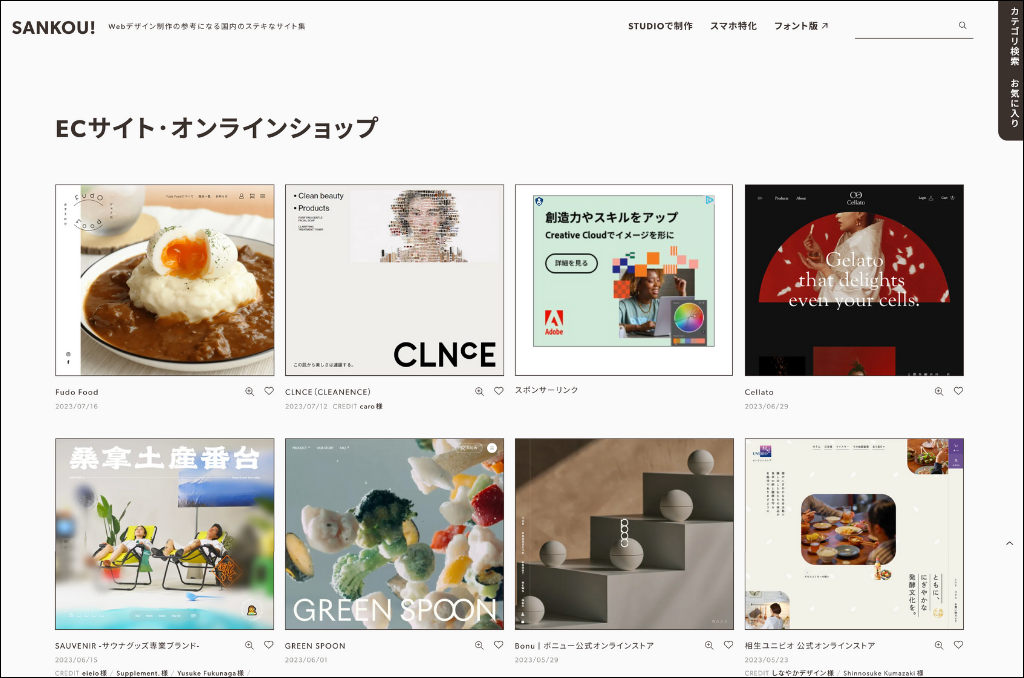The width and height of the screenshot is (1024, 678).
Task: Click the search magnifier icon in header
Action: point(962,25)
